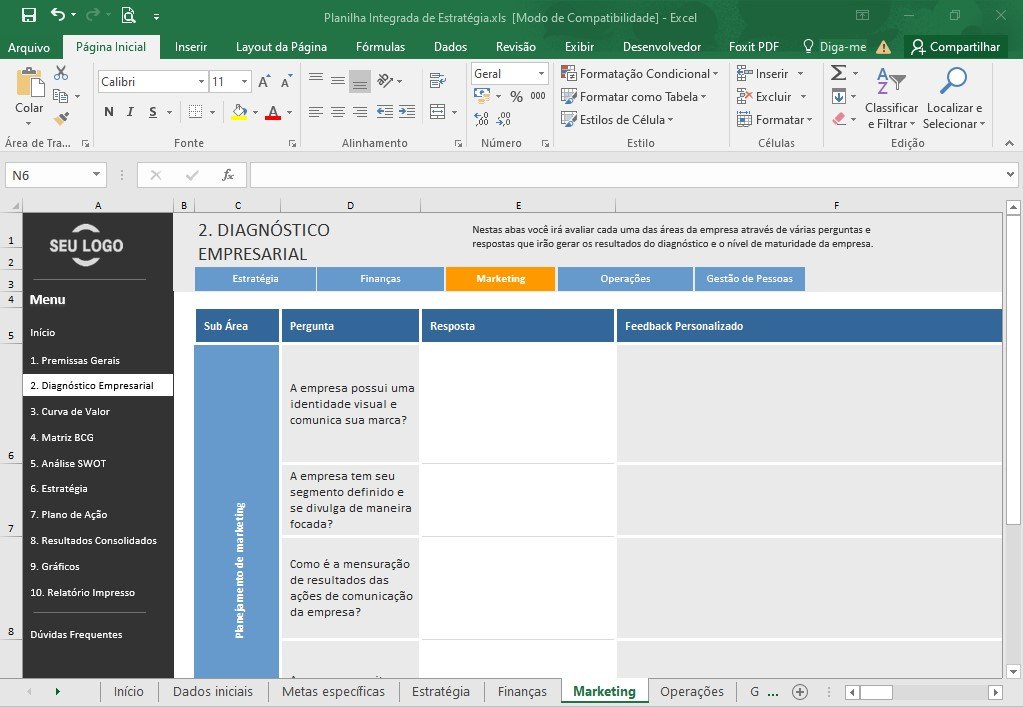The width and height of the screenshot is (1023, 707).
Task: Click the Wrap Text icon
Action: [x=437, y=80]
